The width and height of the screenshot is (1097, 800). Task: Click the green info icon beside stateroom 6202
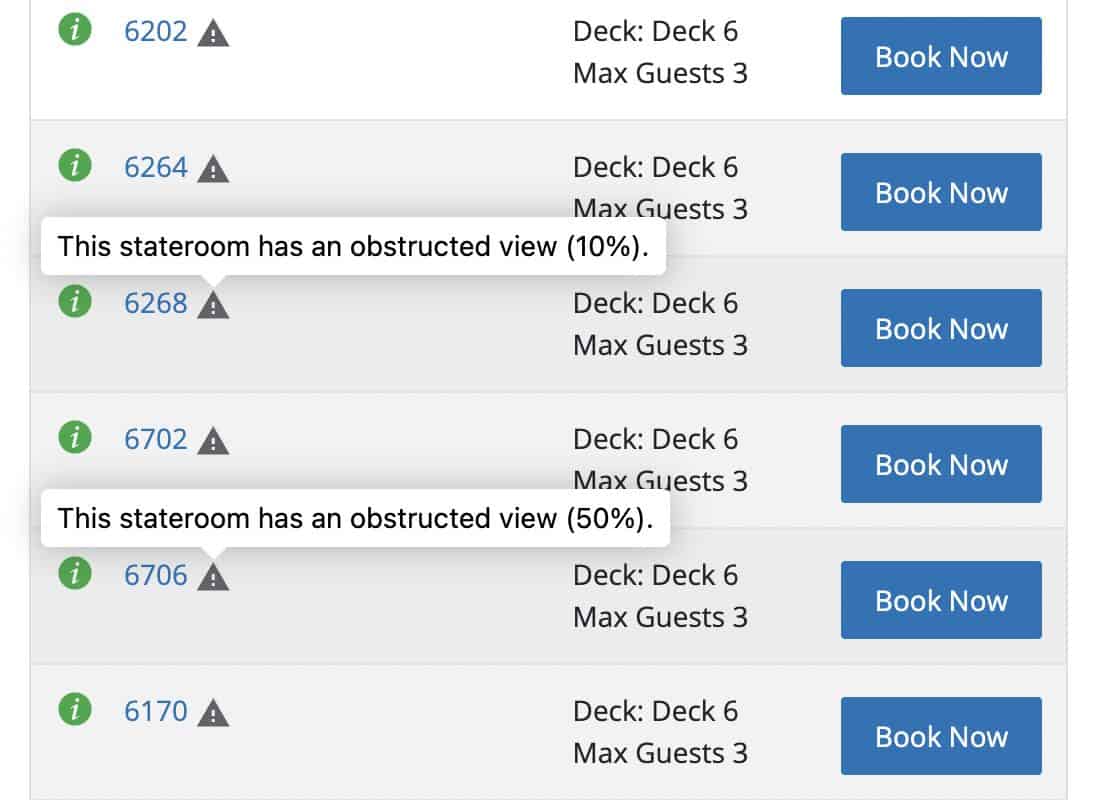(74, 30)
